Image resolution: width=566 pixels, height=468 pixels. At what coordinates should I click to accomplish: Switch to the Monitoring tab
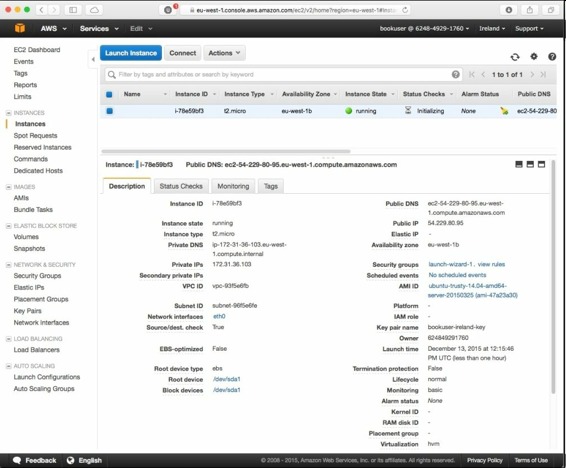coord(233,186)
